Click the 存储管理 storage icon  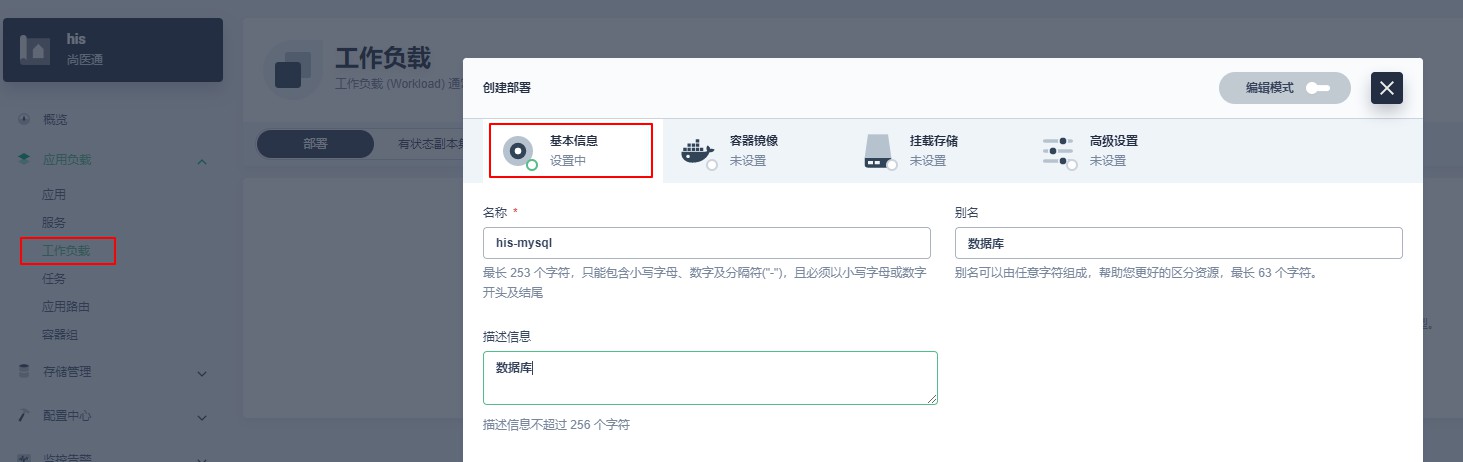(x=25, y=372)
